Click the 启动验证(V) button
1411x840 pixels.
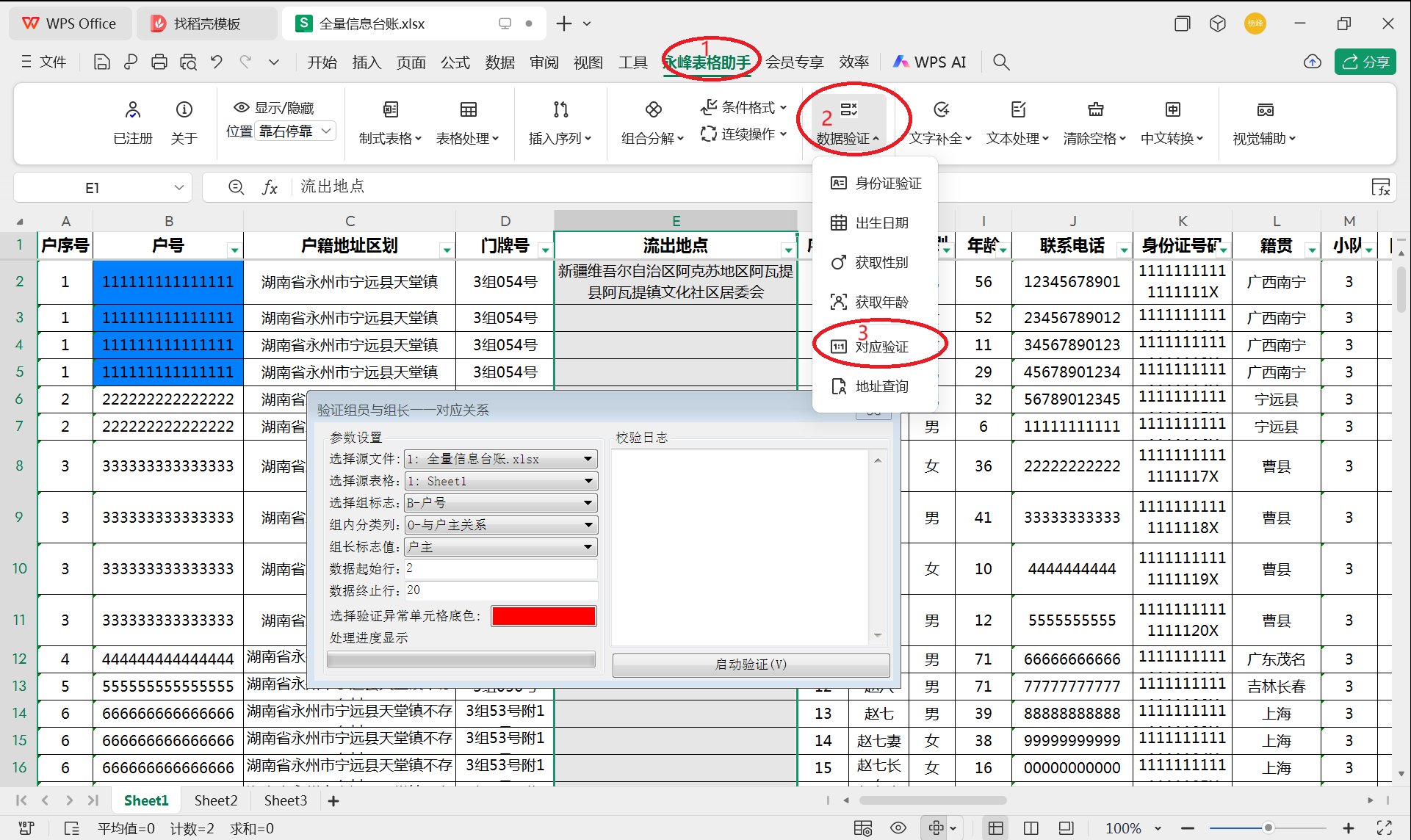(751, 665)
